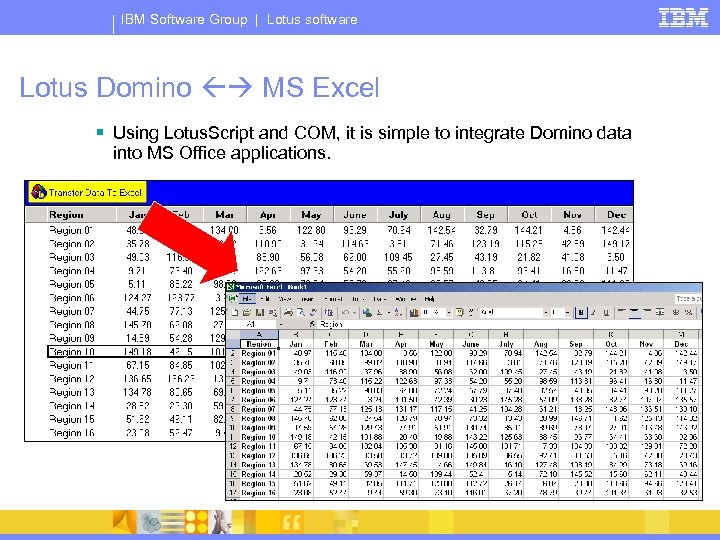This screenshot has width=720, height=540.
Task: Open the Name Box dropdown beside A1
Action: pos(281,325)
